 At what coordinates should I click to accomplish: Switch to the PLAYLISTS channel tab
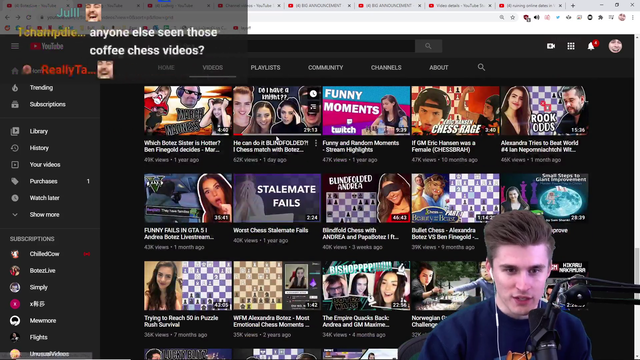pos(265,67)
